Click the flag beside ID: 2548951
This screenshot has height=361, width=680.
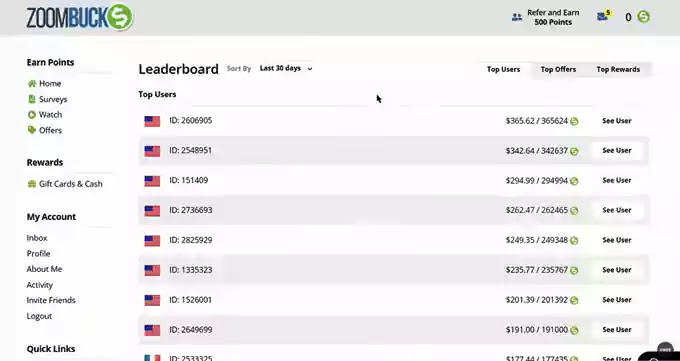click(152, 151)
